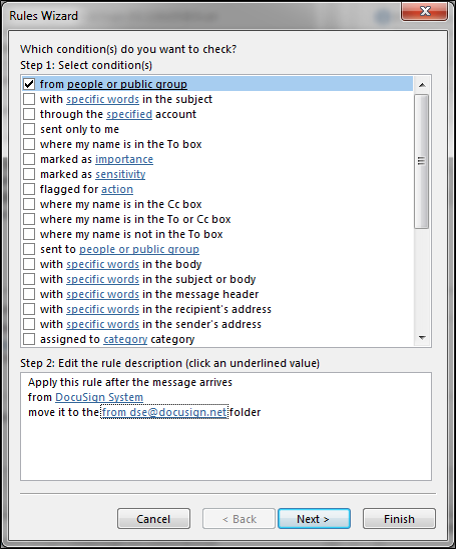Click 'people or public group' in 'sent to' row
456x549 pixels.
coord(139,249)
